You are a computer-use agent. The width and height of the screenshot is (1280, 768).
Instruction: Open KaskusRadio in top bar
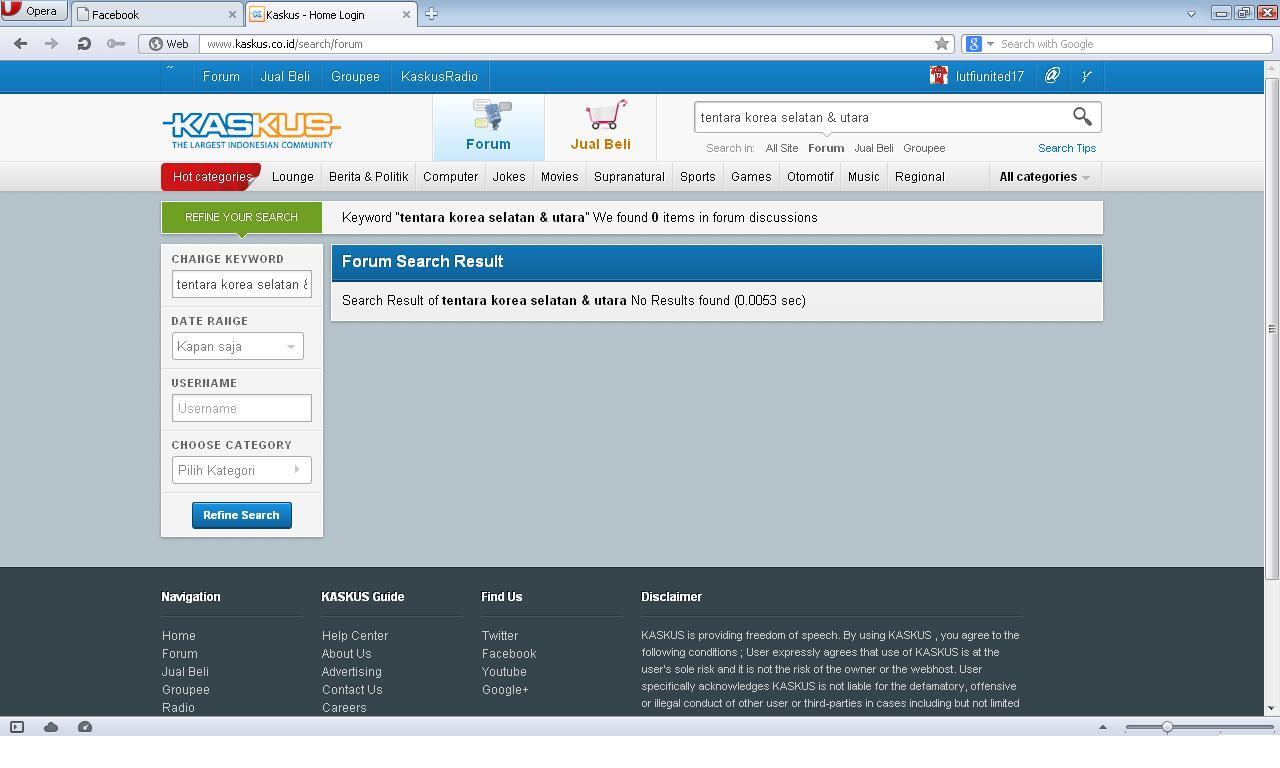[x=439, y=76]
